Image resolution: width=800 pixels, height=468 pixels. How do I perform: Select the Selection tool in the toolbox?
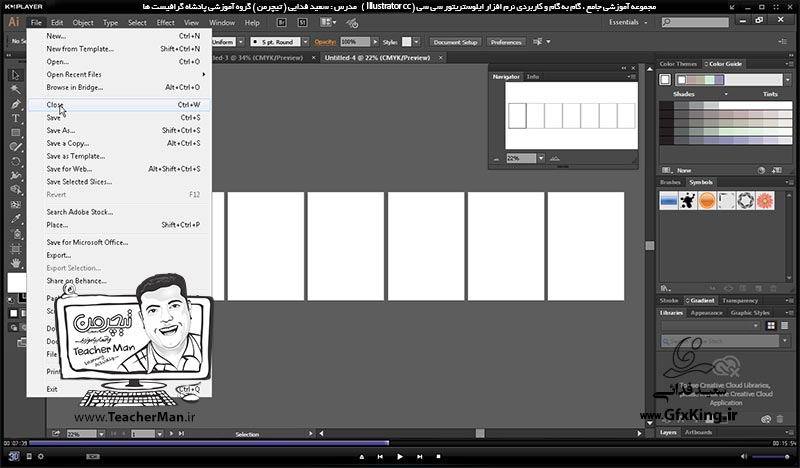[16, 75]
